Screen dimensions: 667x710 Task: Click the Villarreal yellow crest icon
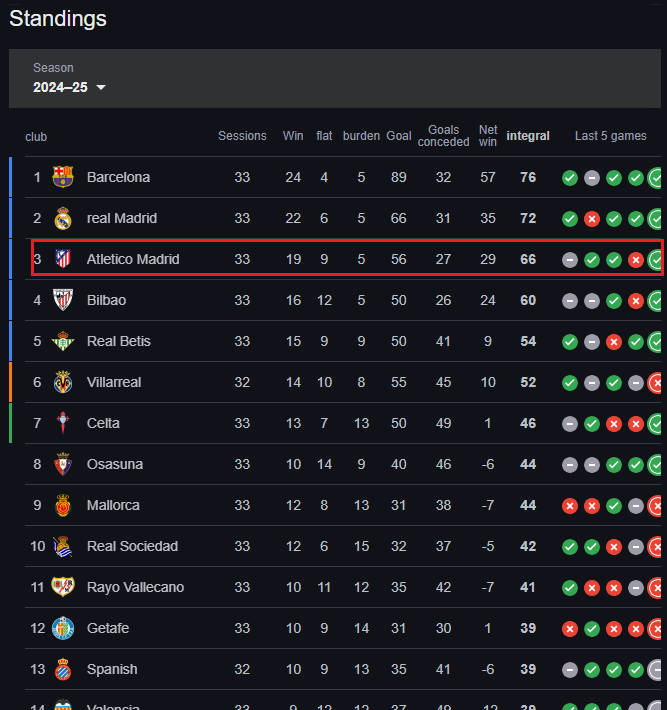pos(62,382)
